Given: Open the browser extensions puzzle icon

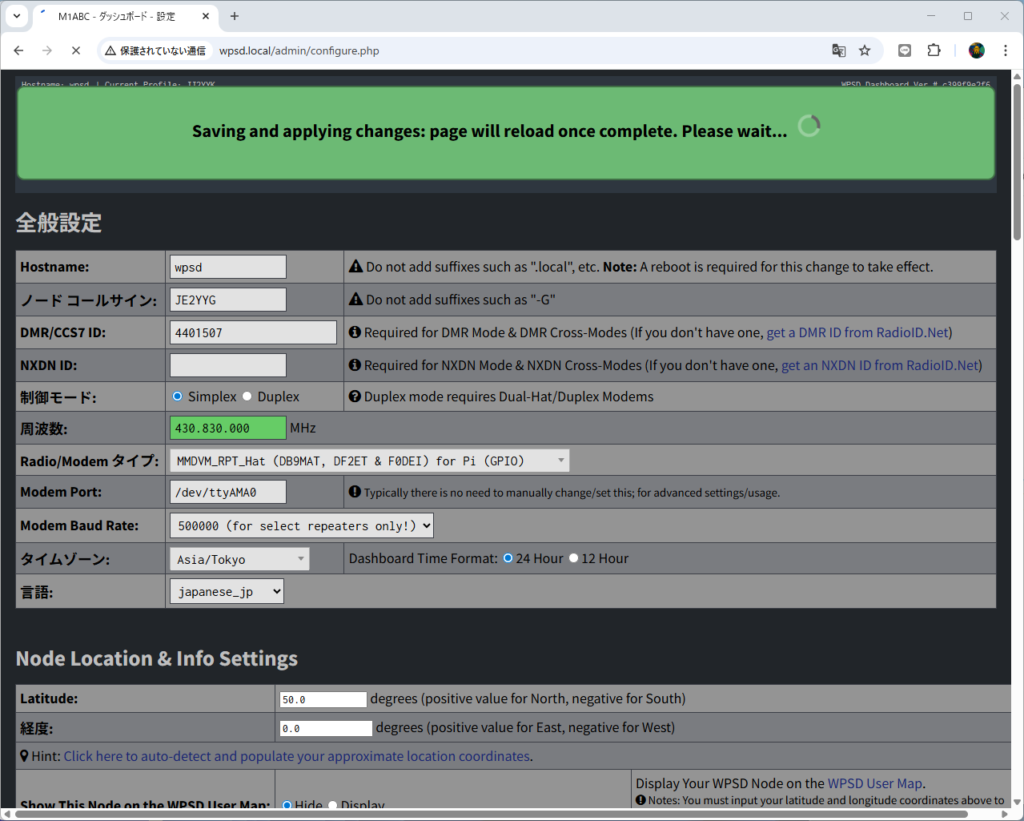Looking at the screenshot, I should (x=934, y=50).
